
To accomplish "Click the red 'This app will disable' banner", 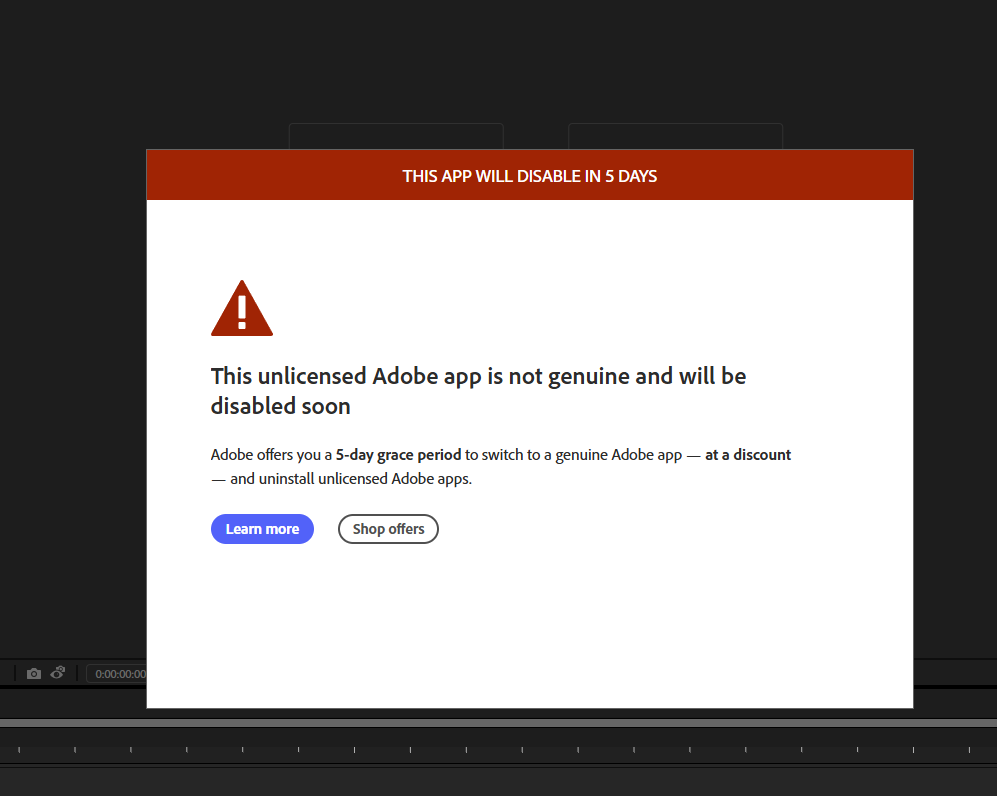I will [x=529, y=176].
